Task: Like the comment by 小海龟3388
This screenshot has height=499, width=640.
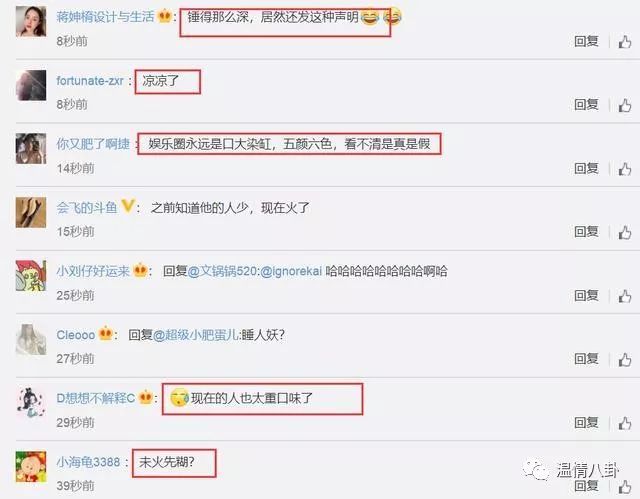Action: (624, 487)
